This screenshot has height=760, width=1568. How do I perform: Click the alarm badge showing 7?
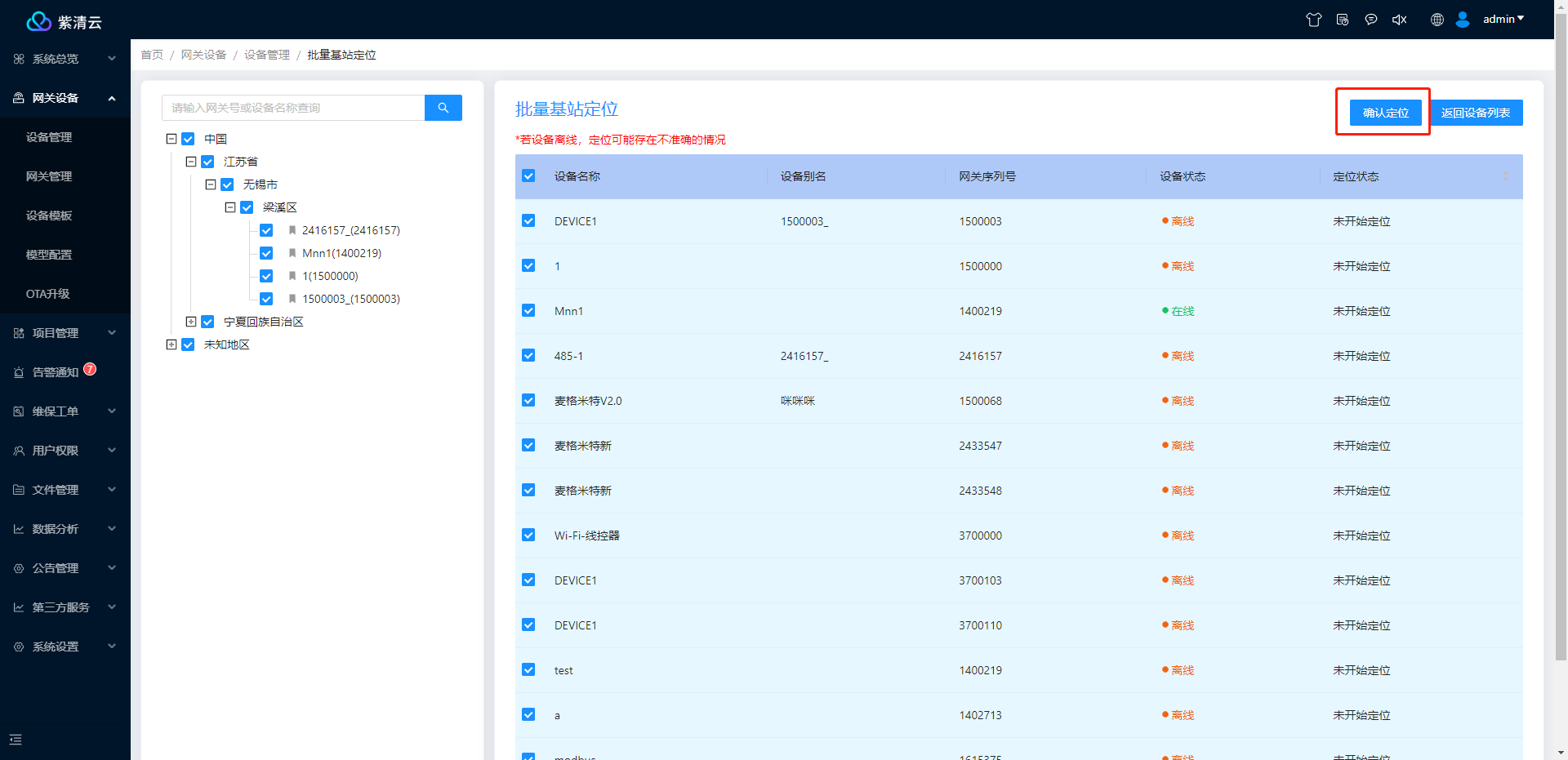(x=90, y=369)
